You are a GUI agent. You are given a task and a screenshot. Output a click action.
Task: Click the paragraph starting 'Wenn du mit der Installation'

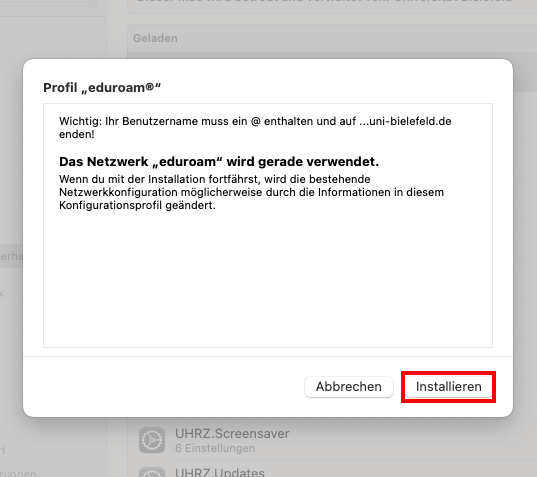(x=251, y=192)
